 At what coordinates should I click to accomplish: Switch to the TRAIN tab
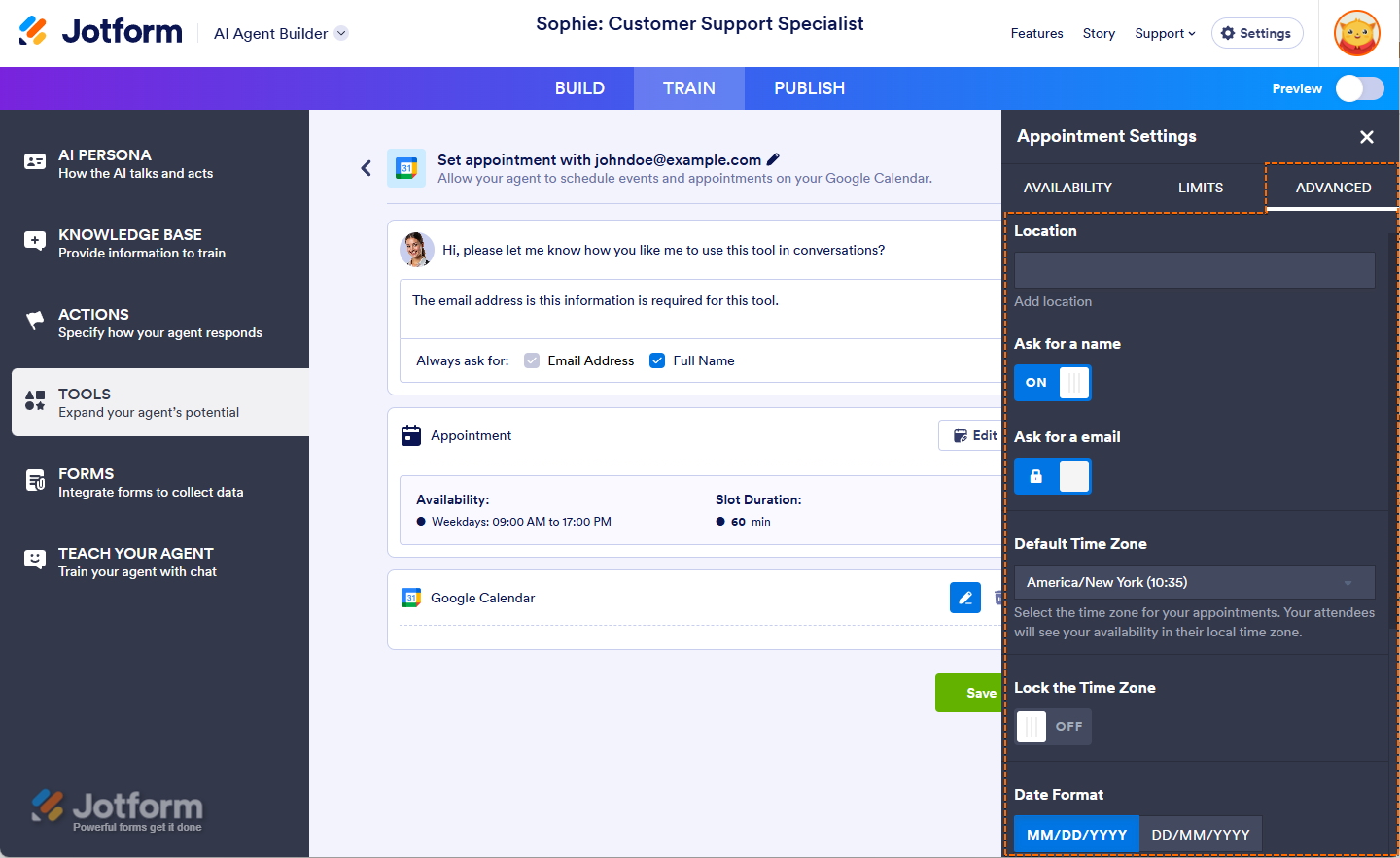pyautogui.click(x=689, y=88)
